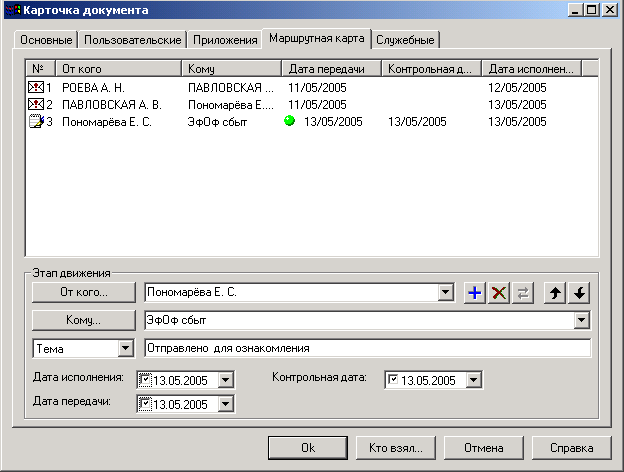
Task: Move stage down with the down arrow
Action: pyautogui.click(x=579, y=293)
